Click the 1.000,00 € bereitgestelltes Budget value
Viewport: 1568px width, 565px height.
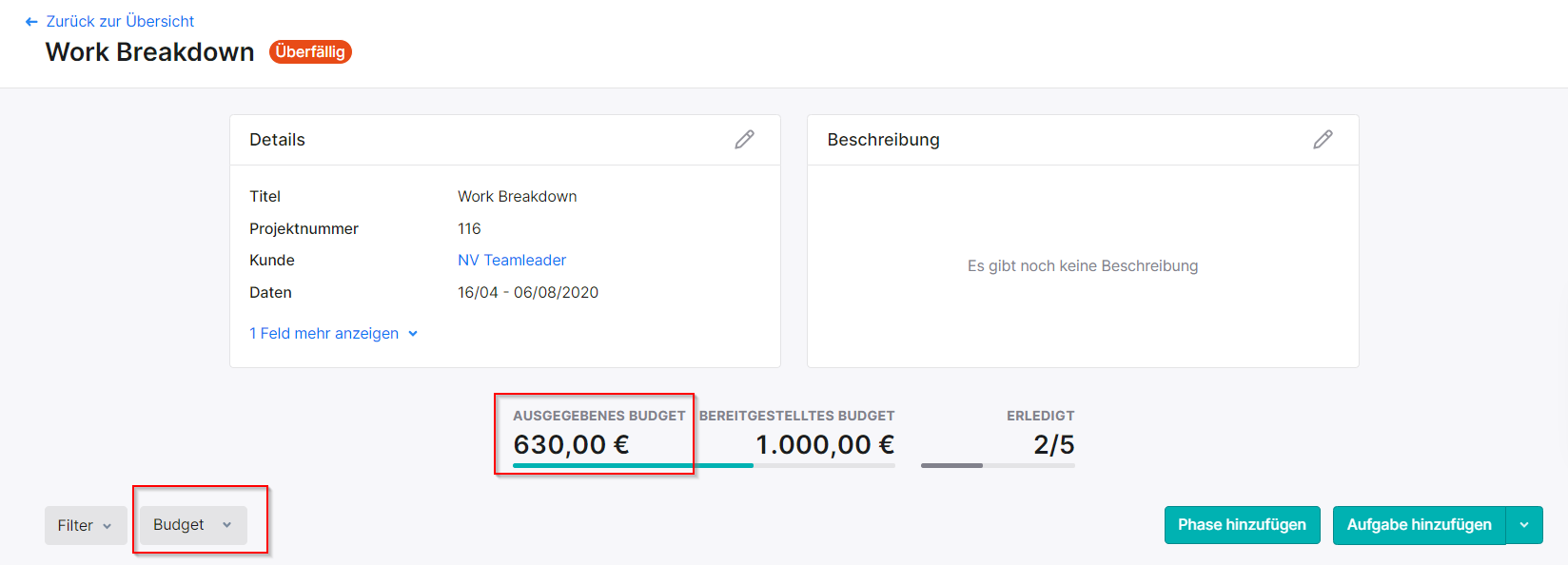coord(824,444)
